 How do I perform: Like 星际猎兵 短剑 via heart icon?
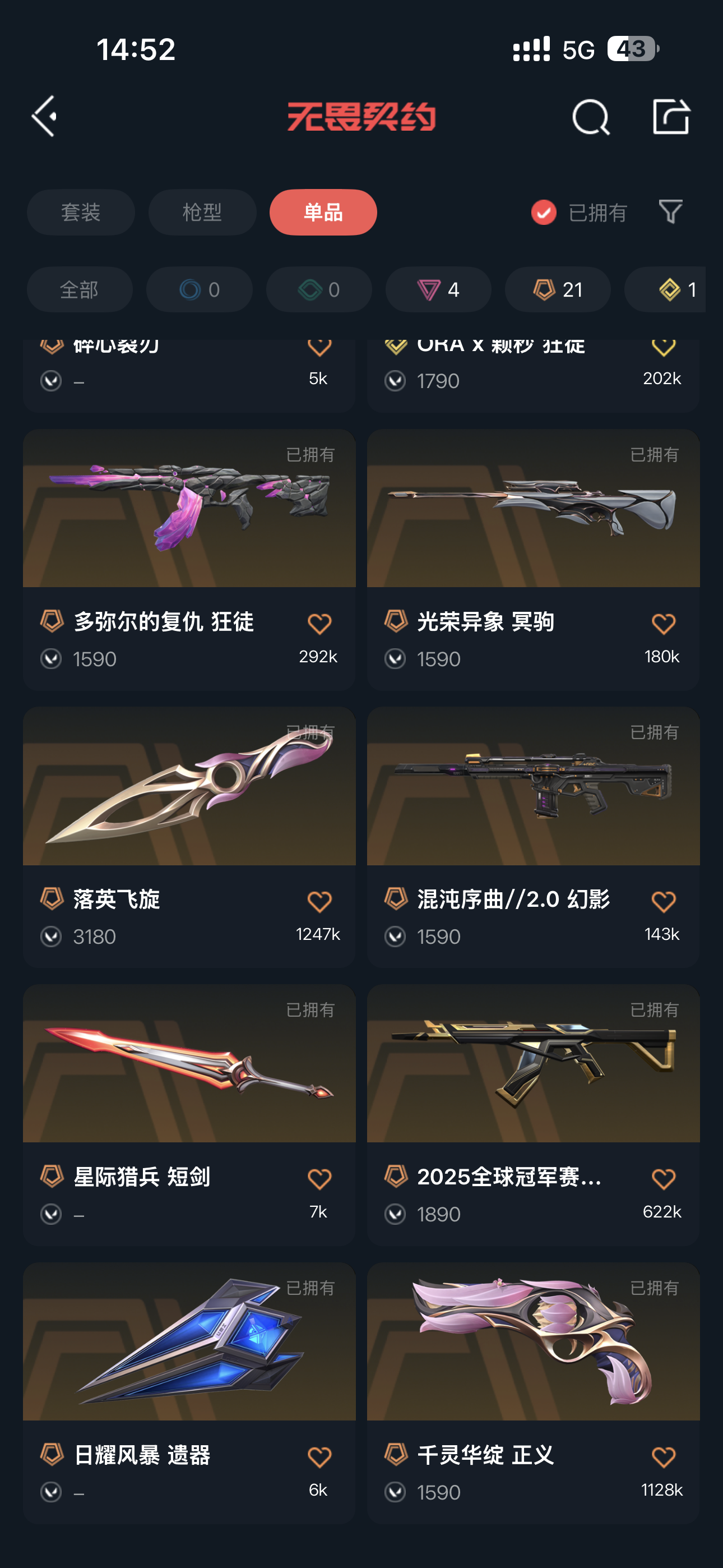click(319, 1179)
